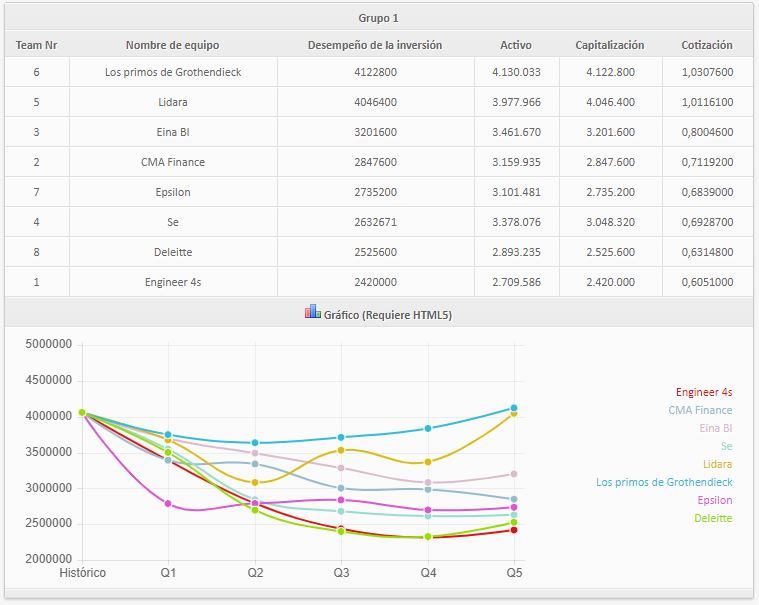Select team name Eina BI in table
The height and width of the screenshot is (605, 759).
tap(173, 132)
